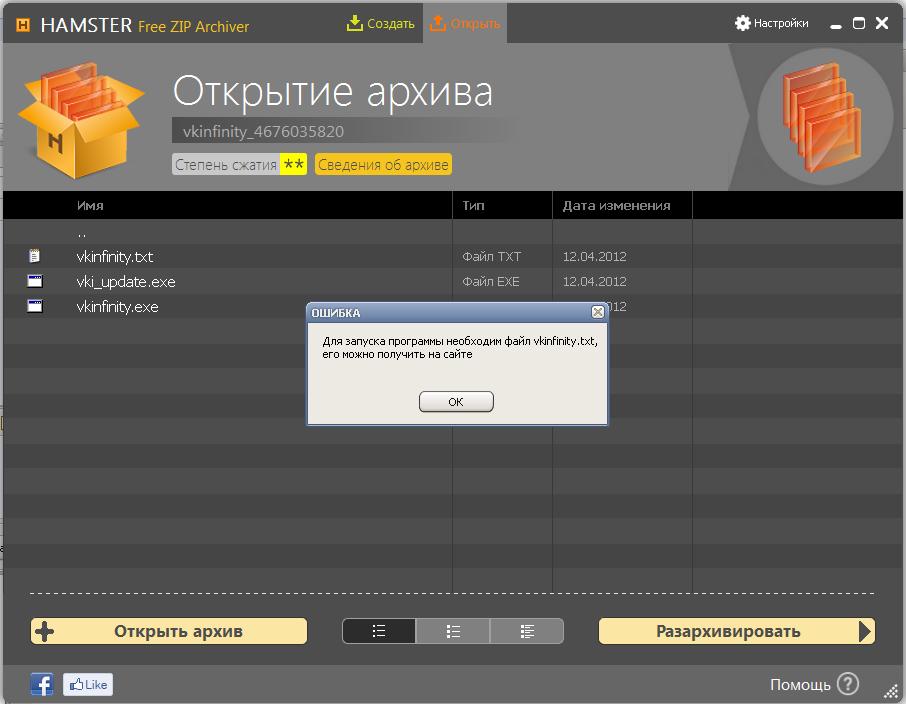Select the file vki_update.exe
Image resolution: width=906 pixels, height=704 pixels.
pyautogui.click(x=126, y=281)
